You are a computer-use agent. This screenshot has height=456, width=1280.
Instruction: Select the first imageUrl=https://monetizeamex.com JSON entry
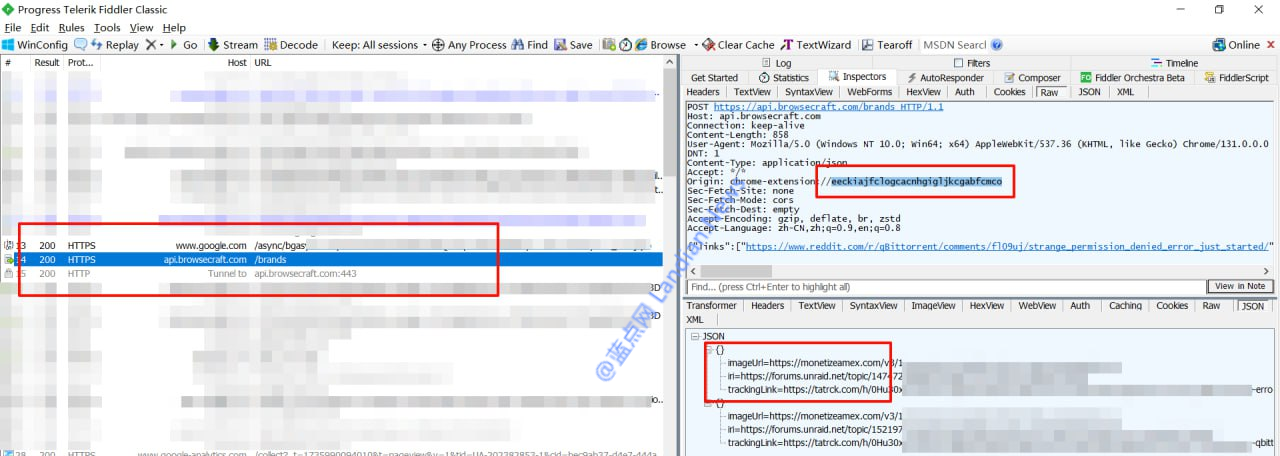click(x=815, y=363)
